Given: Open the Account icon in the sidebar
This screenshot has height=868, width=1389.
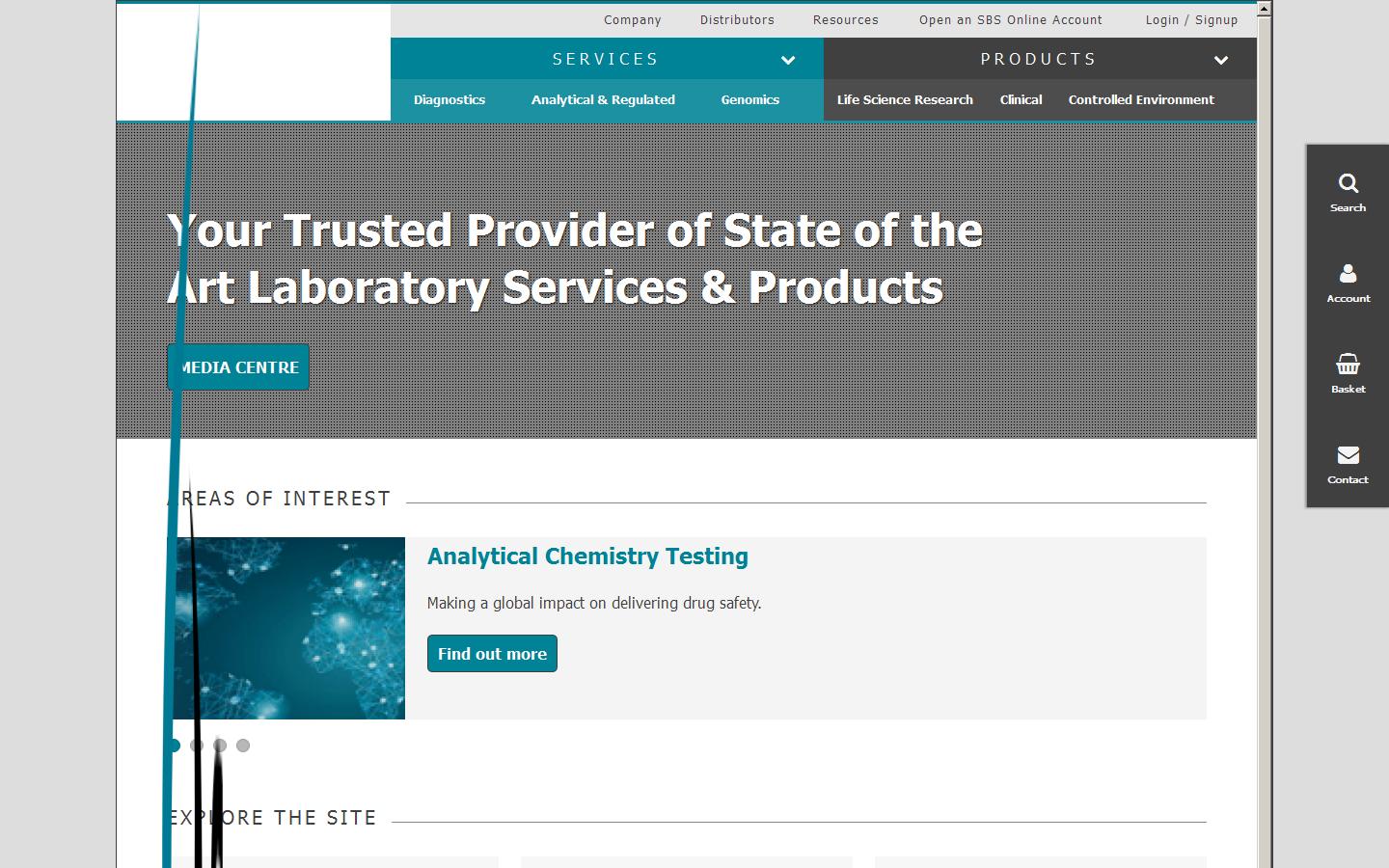Looking at the screenshot, I should point(1348,282).
